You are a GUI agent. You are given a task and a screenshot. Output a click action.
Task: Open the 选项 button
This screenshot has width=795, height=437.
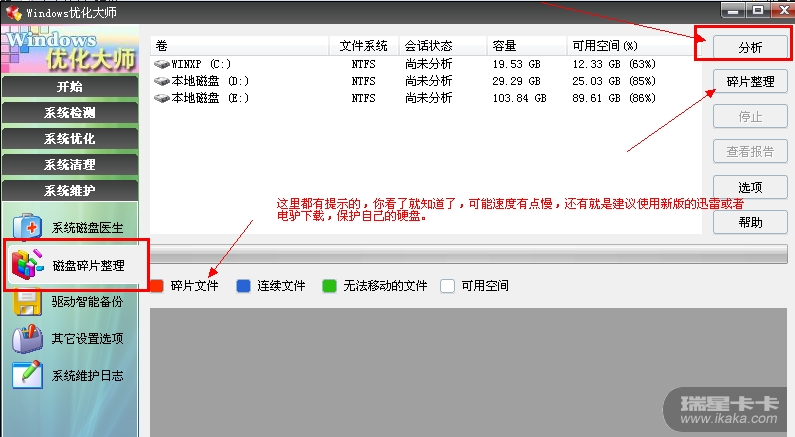click(750, 187)
